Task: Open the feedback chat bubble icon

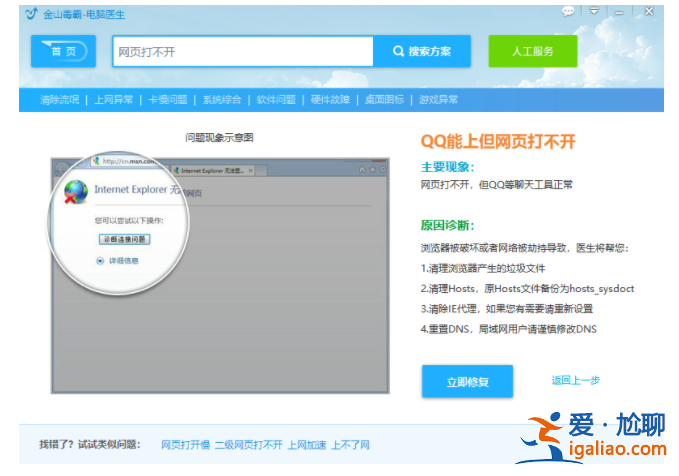Action: (568, 11)
